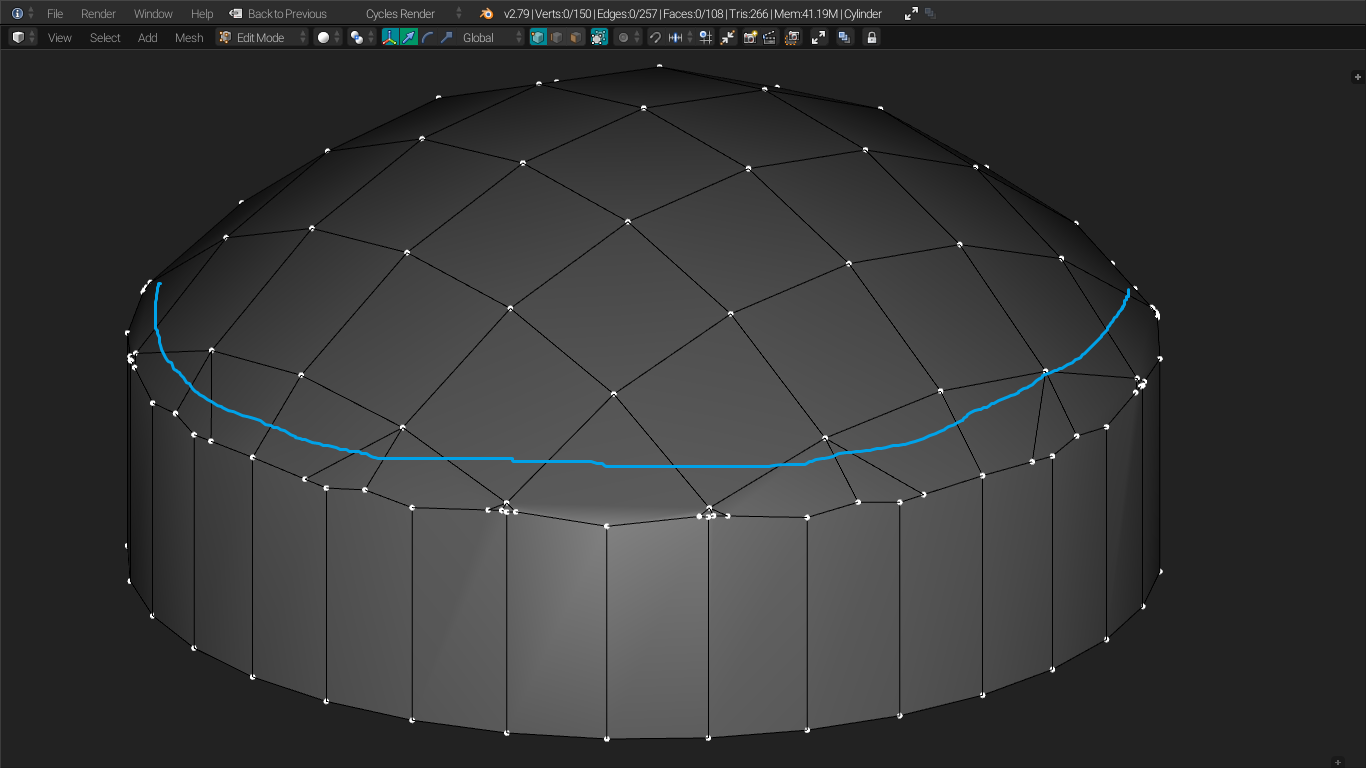Click expand arrows icon in 3D header
Screen dimensions: 1366x768
click(819, 37)
